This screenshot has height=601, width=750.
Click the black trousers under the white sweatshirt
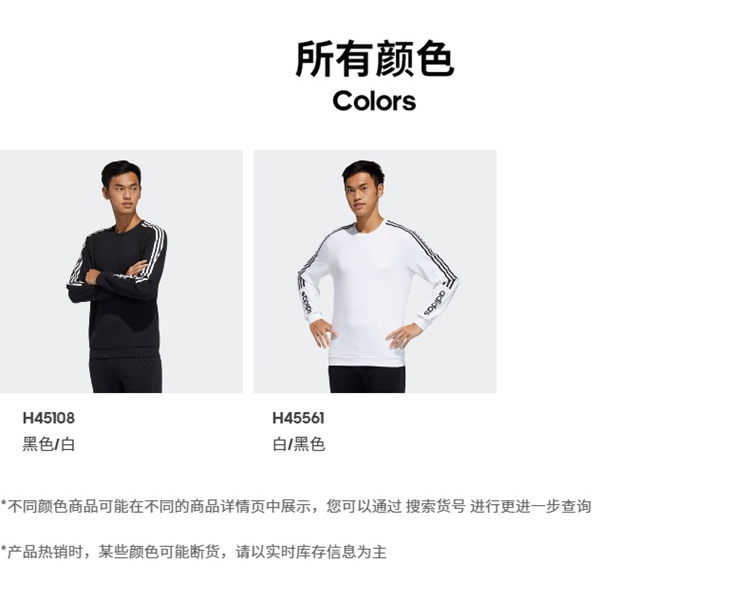pyautogui.click(x=367, y=379)
